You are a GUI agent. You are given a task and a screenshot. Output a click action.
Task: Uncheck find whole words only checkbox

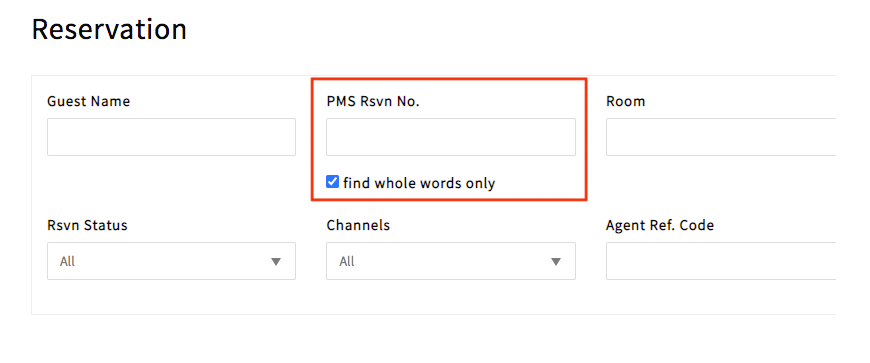332,182
